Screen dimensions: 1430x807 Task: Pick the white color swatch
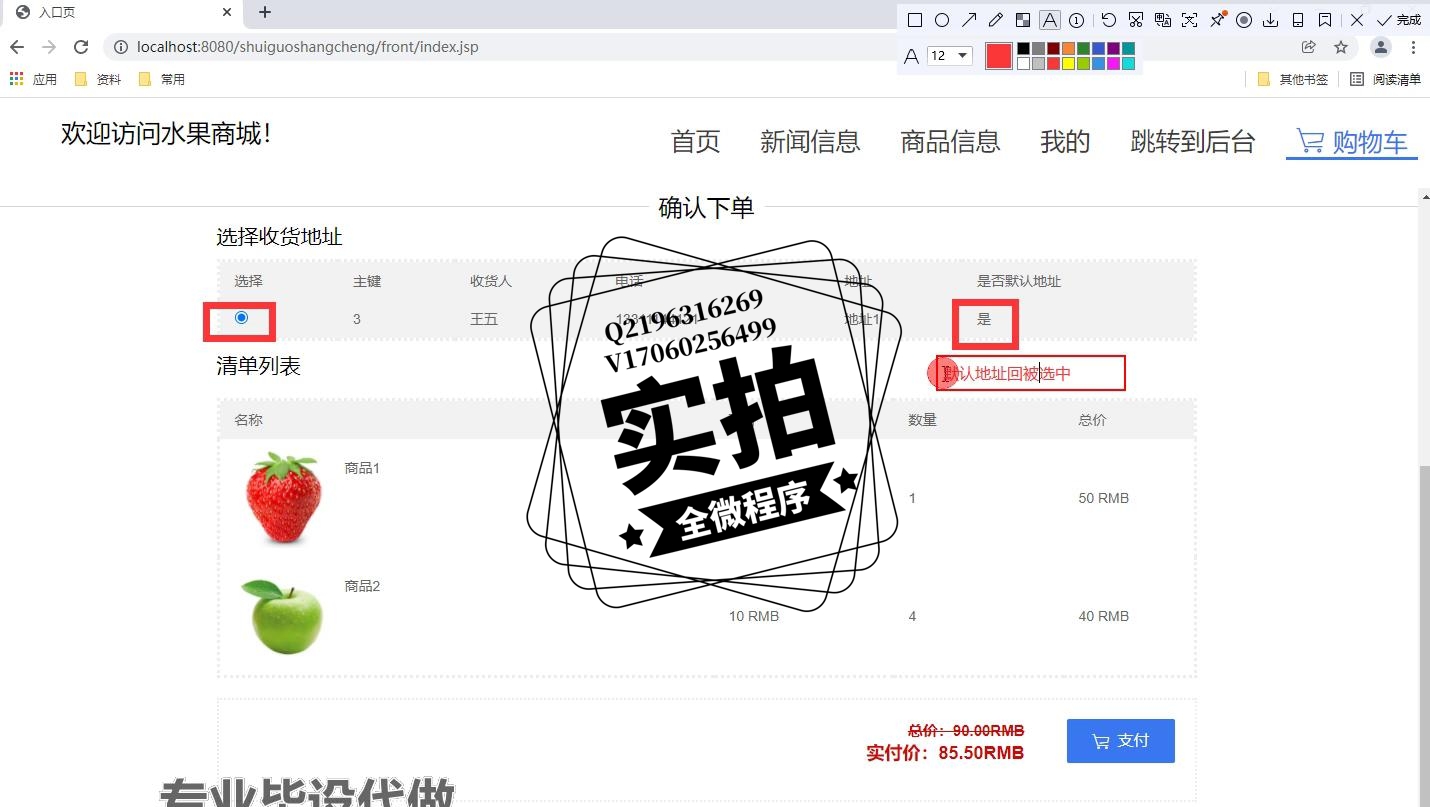pos(1023,63)
